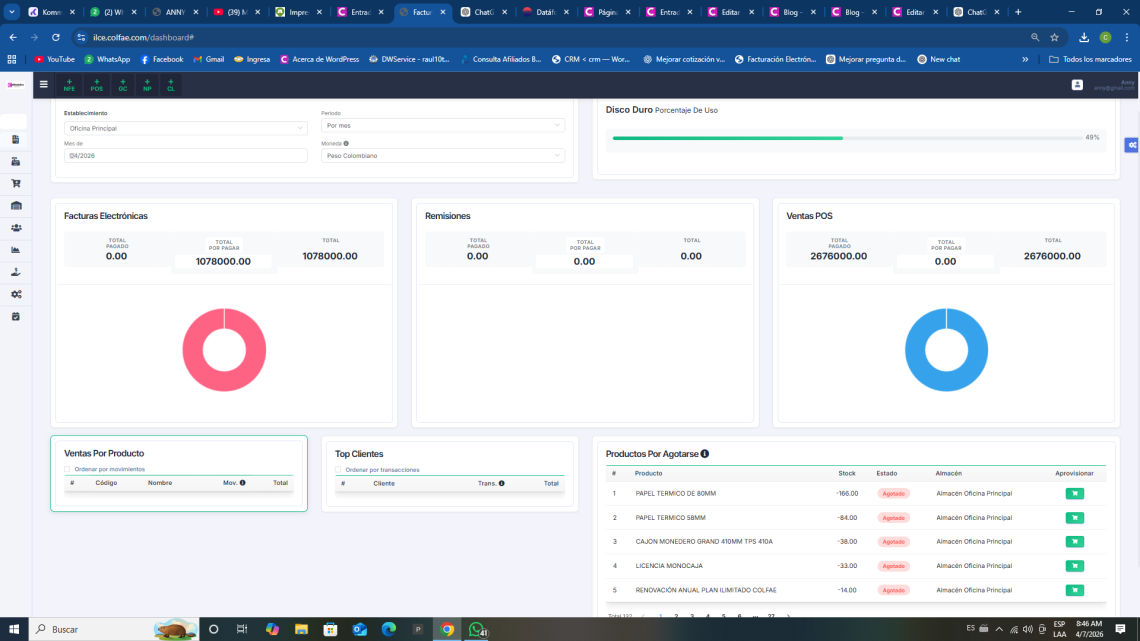Click the +POS quick-create shortcut
1140x641 pixels.
click(96, 85)
